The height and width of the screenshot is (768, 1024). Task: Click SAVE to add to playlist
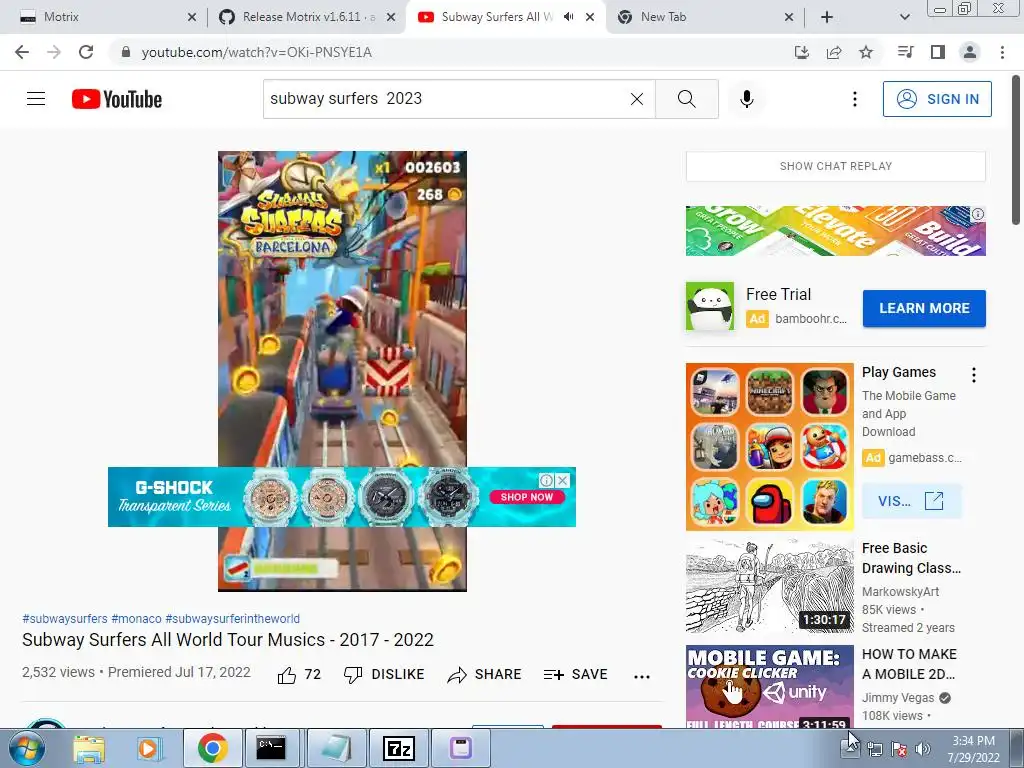click(575, 675)
